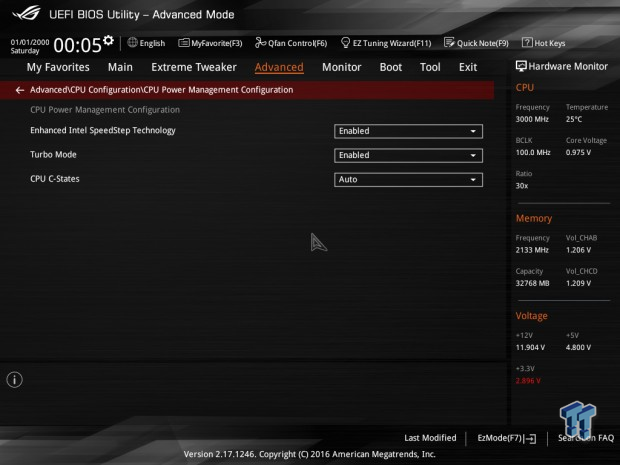Click BCLK value 100.0 MHz

point(533,152)
